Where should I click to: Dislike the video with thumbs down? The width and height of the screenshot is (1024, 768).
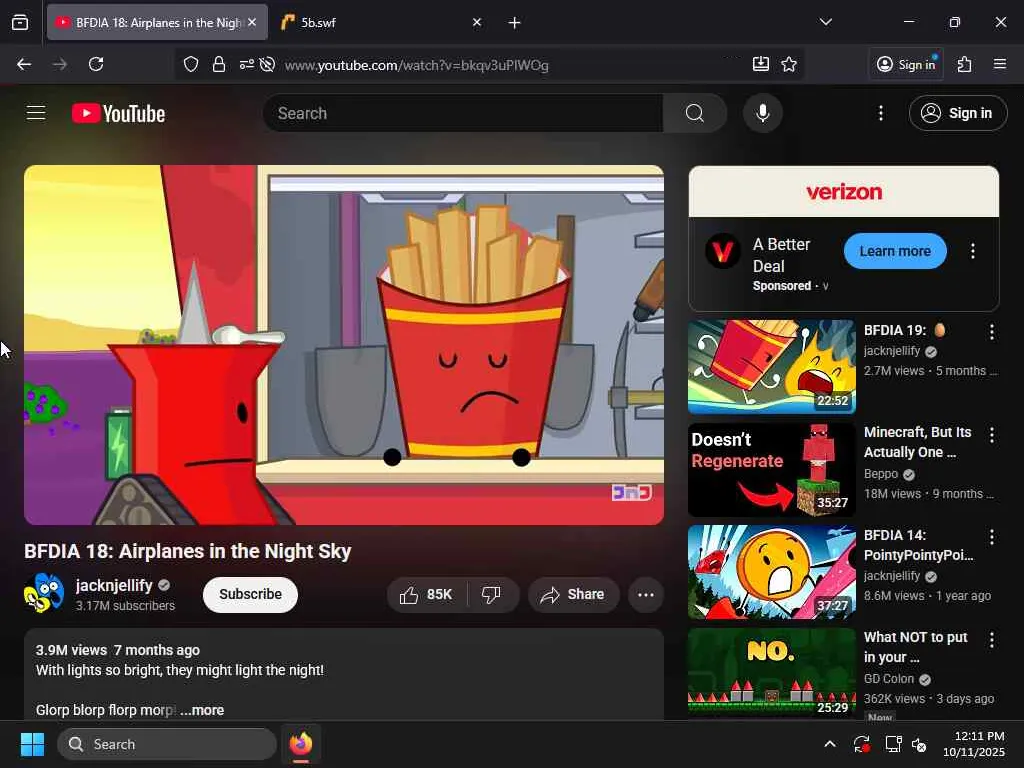492,594
